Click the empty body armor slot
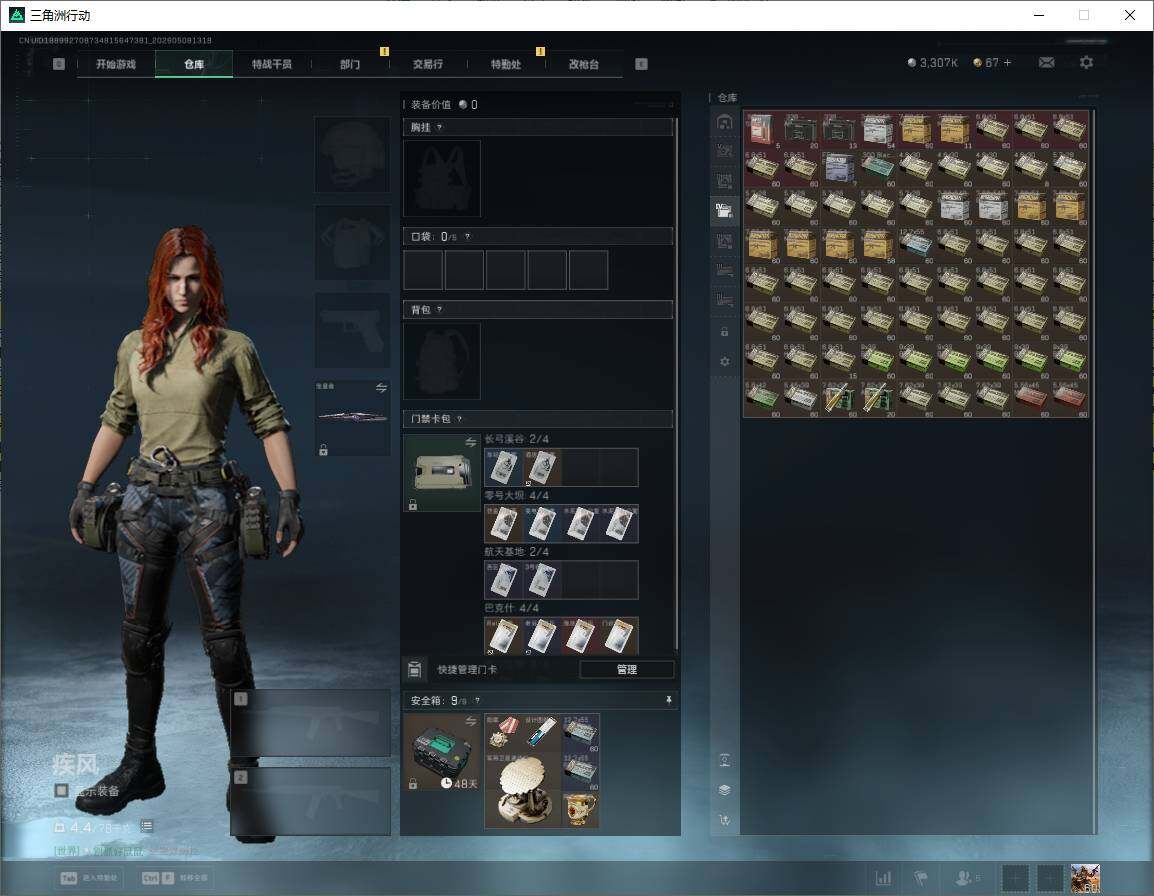 (353, 242)
